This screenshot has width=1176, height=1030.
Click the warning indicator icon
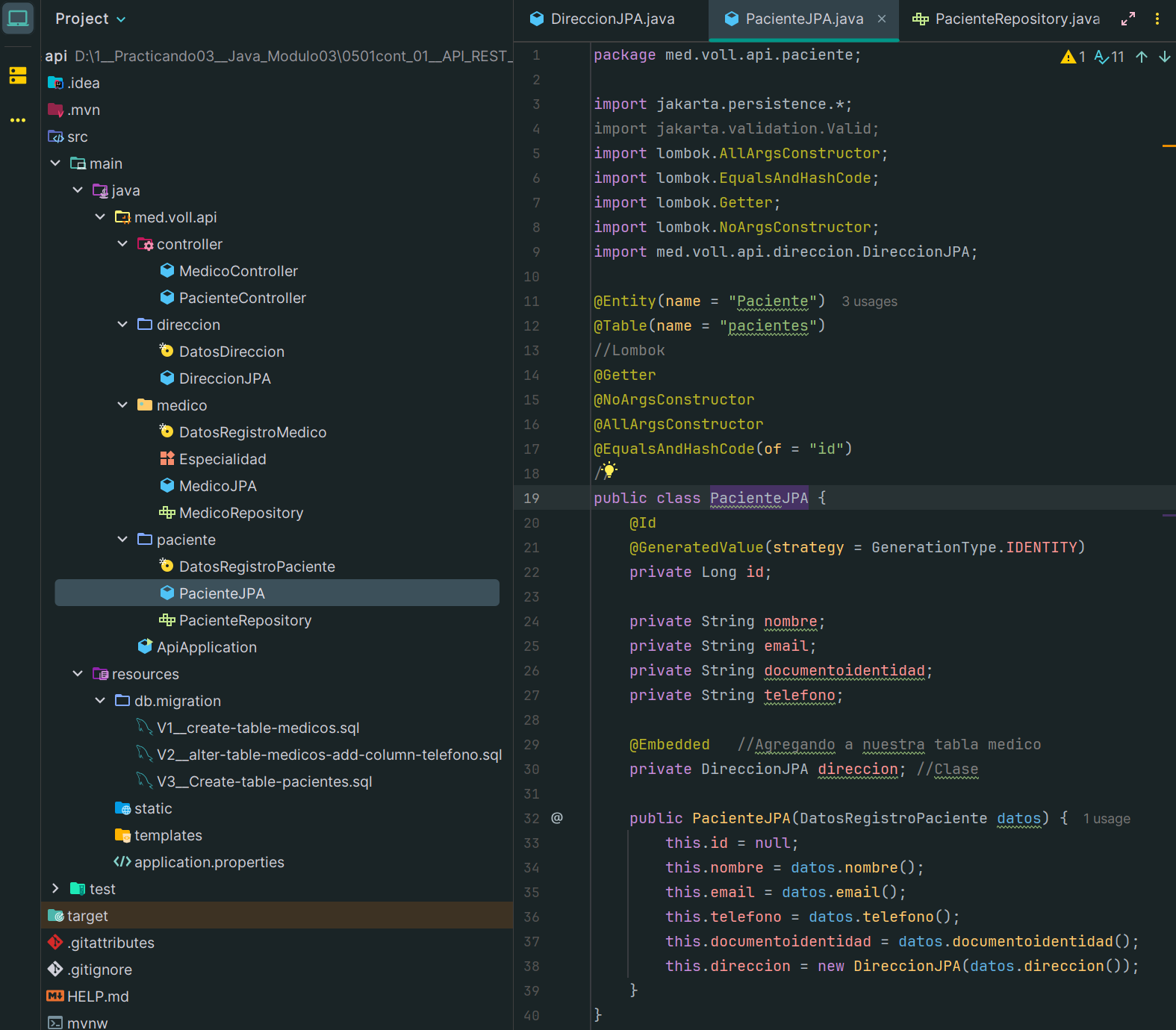point(1073,57)
